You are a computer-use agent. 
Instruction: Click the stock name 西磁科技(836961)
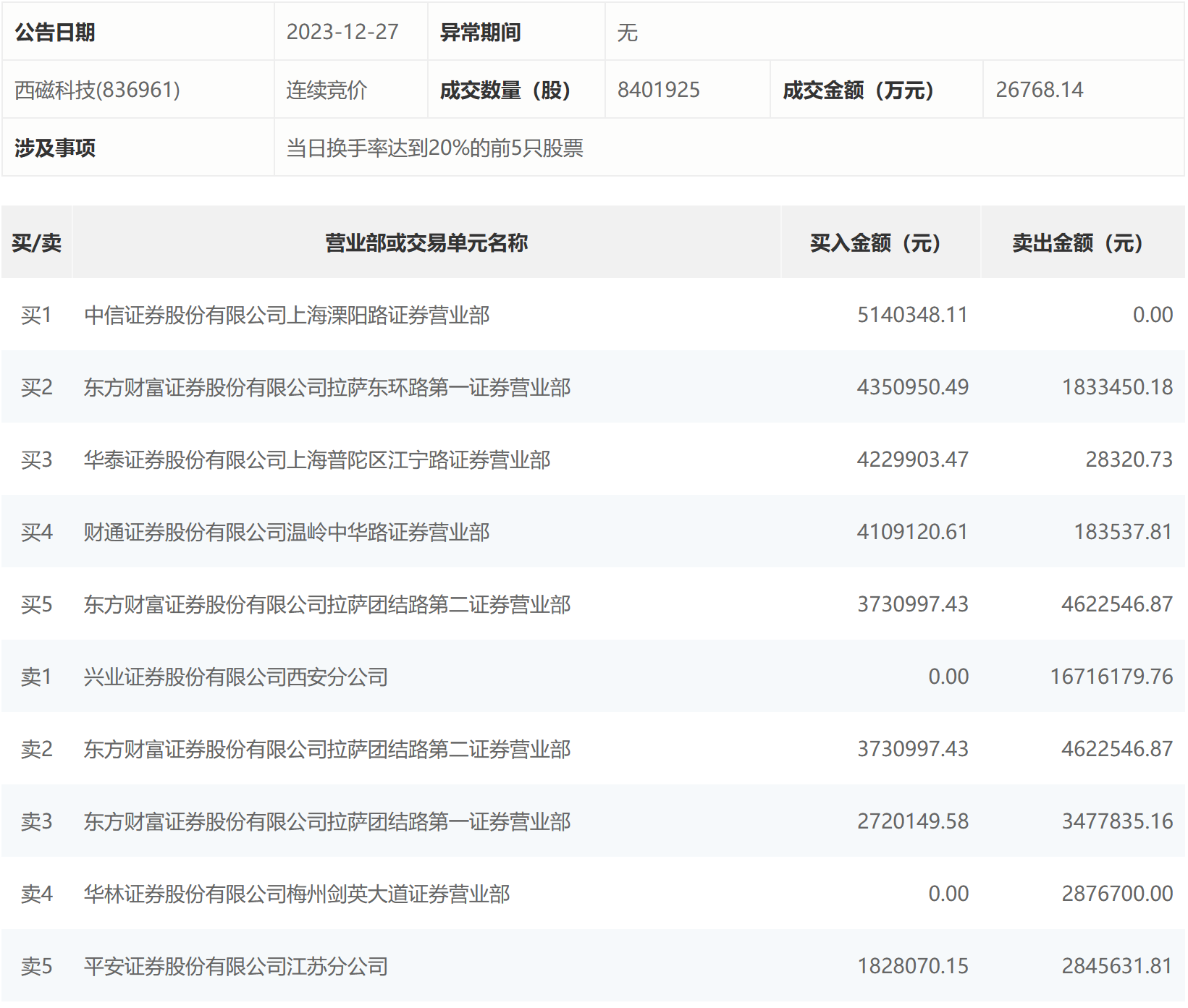98,90
